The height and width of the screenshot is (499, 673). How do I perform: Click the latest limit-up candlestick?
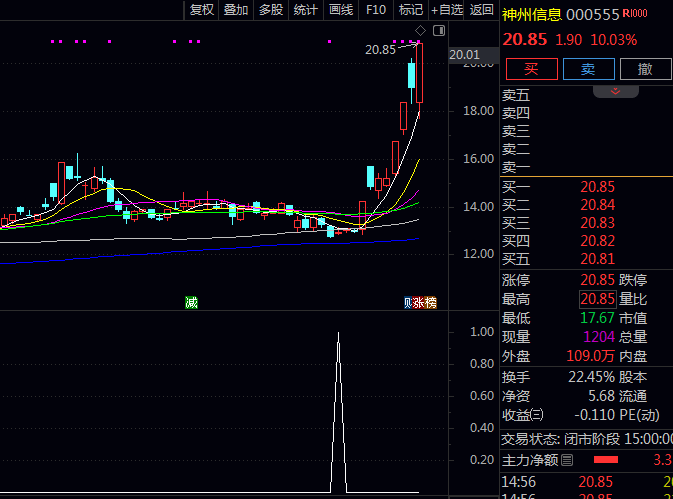pos(419,73)
